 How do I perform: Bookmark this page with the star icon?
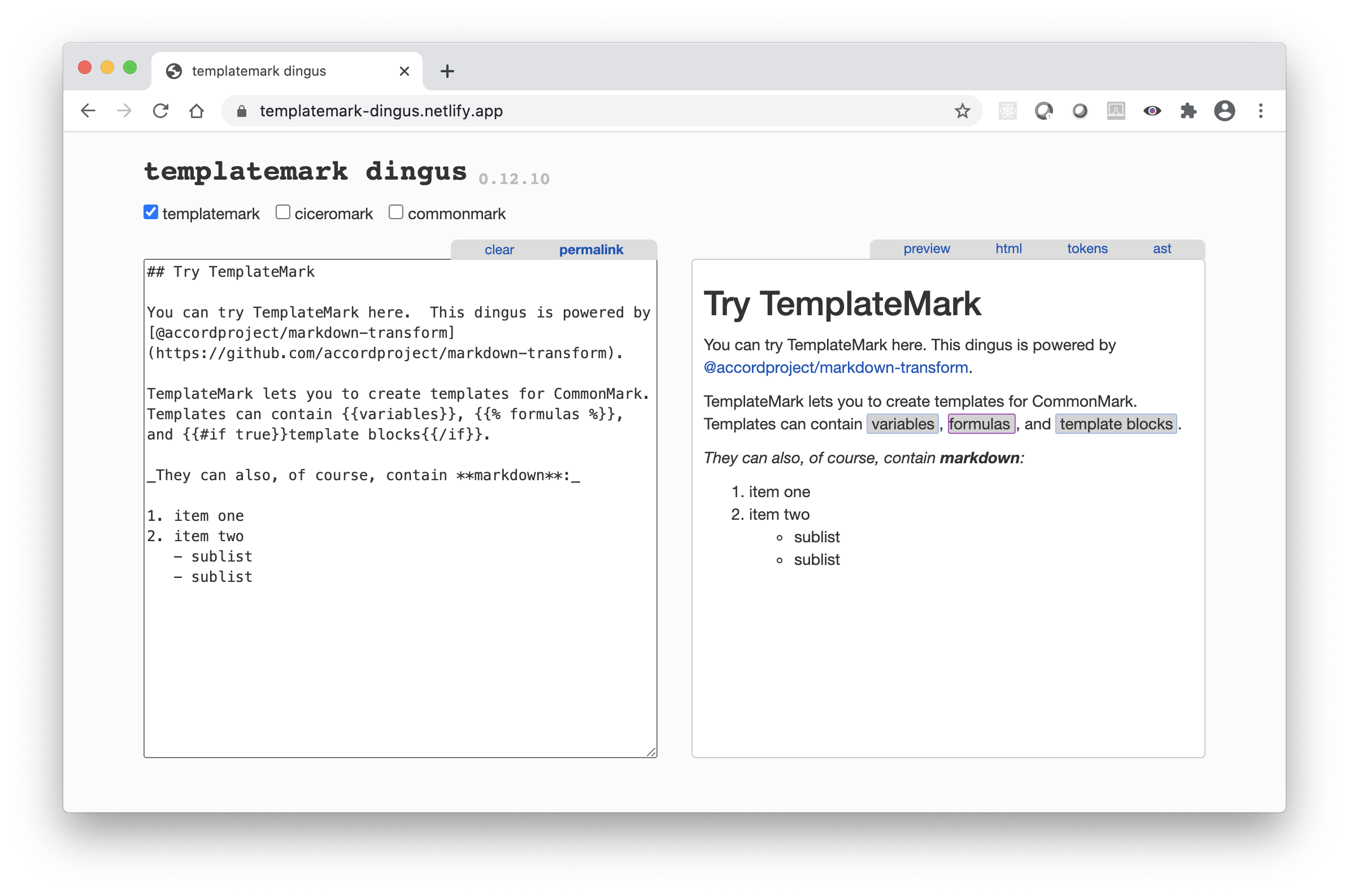pos(962,111)
